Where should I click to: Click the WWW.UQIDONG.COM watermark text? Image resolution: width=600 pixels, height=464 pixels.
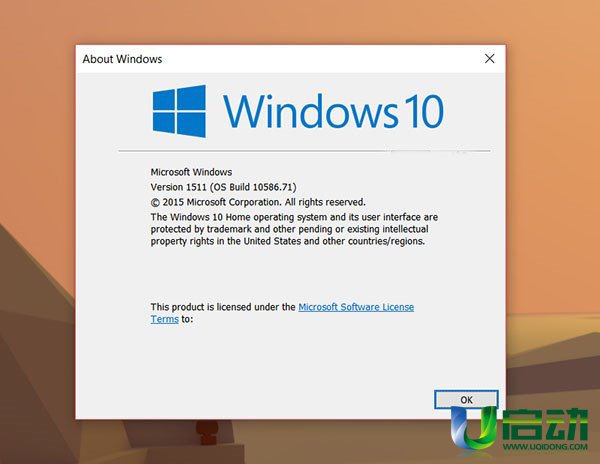[545, 446]
